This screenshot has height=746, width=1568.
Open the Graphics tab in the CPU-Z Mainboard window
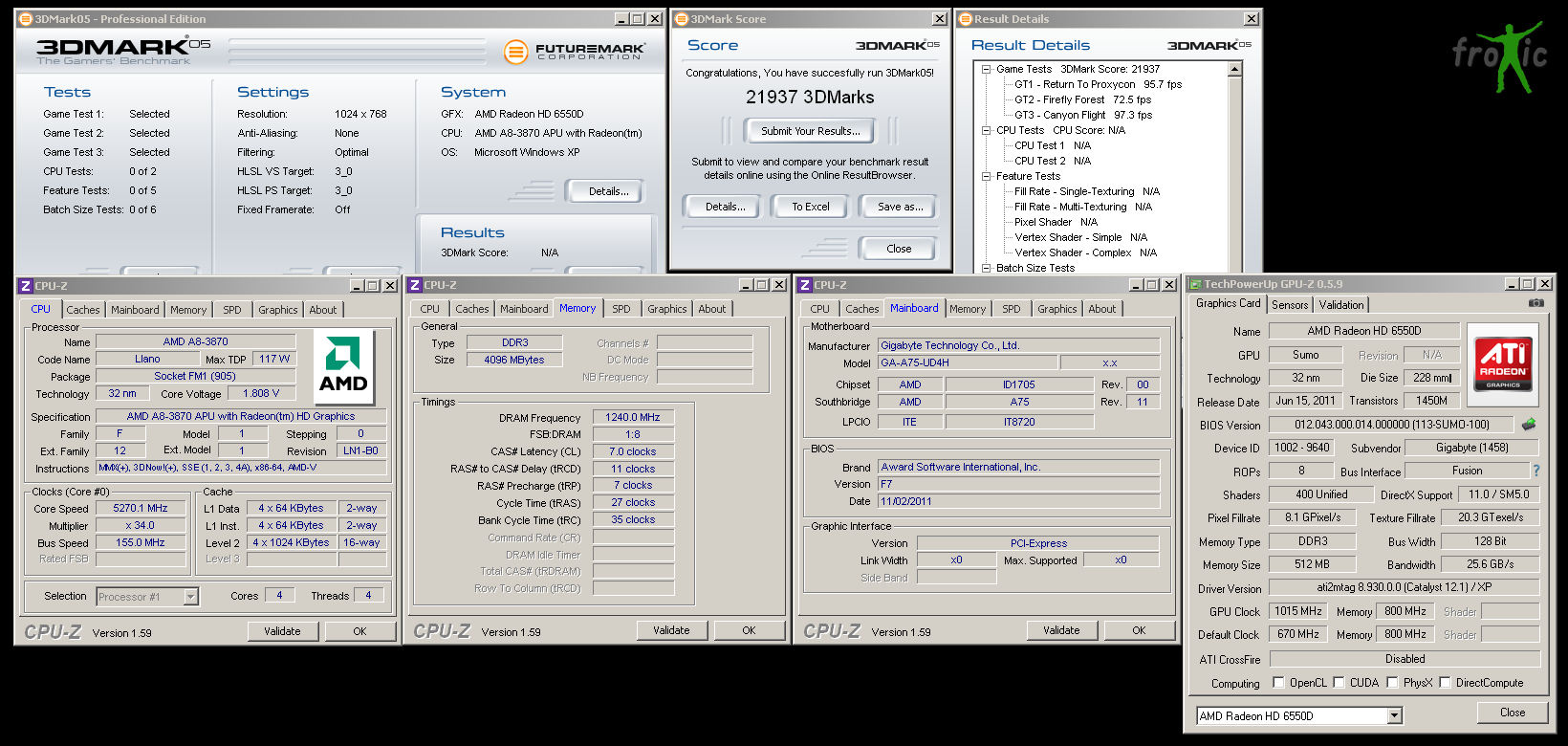tap(1057, 309)
